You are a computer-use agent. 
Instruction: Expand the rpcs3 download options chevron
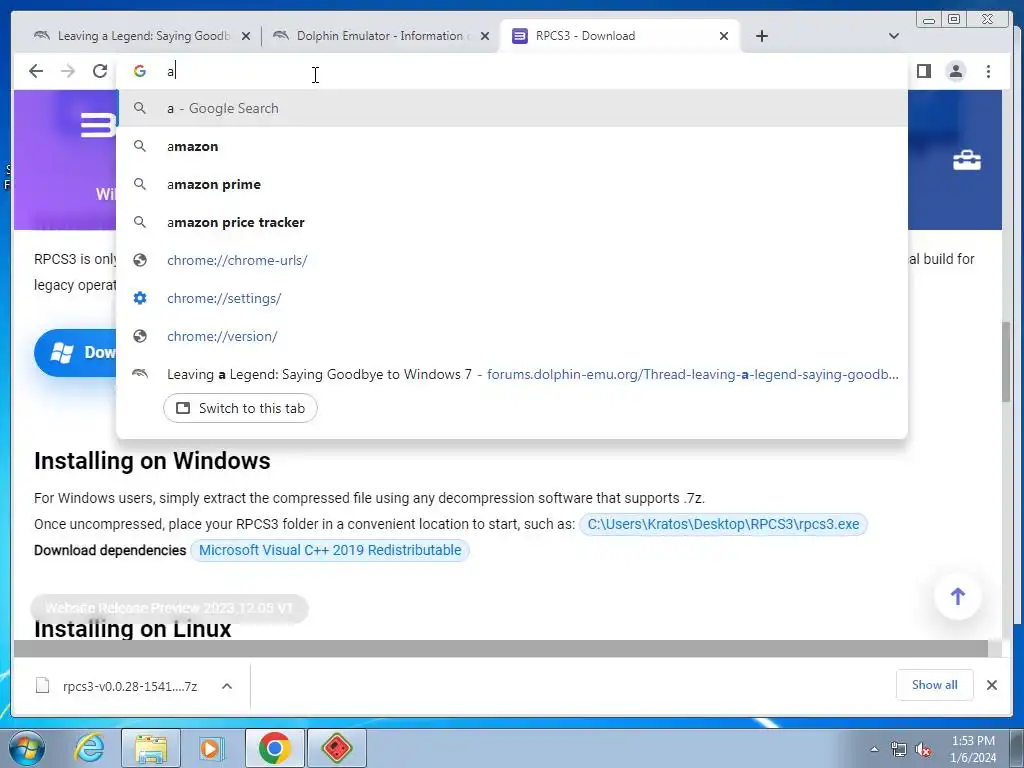227,686
